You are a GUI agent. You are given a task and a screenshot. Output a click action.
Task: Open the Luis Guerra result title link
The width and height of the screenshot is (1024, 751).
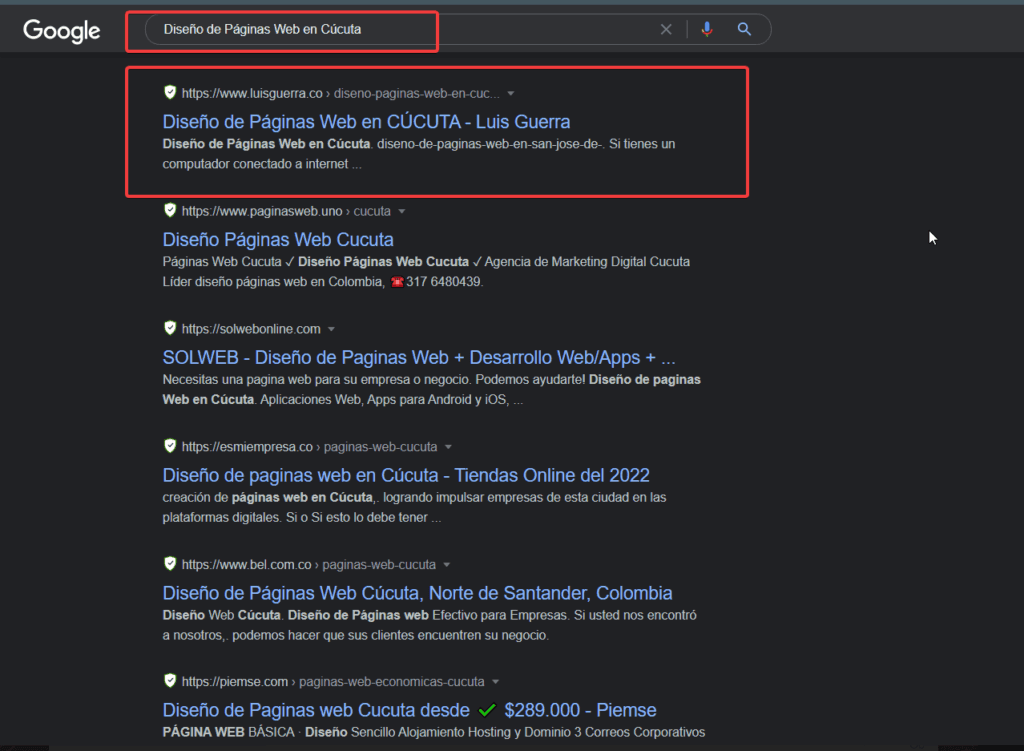click(x=366, y=121)
